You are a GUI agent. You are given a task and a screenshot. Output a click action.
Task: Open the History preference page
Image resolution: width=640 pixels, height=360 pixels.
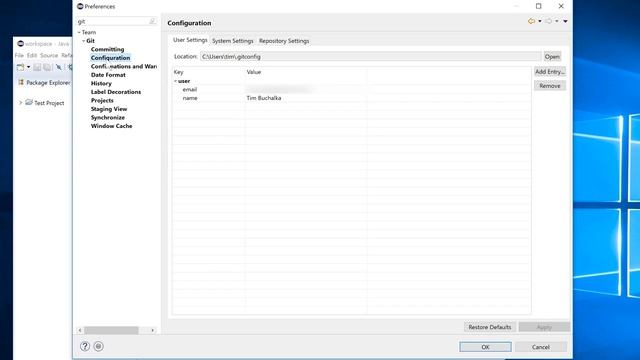coord(101,83)
